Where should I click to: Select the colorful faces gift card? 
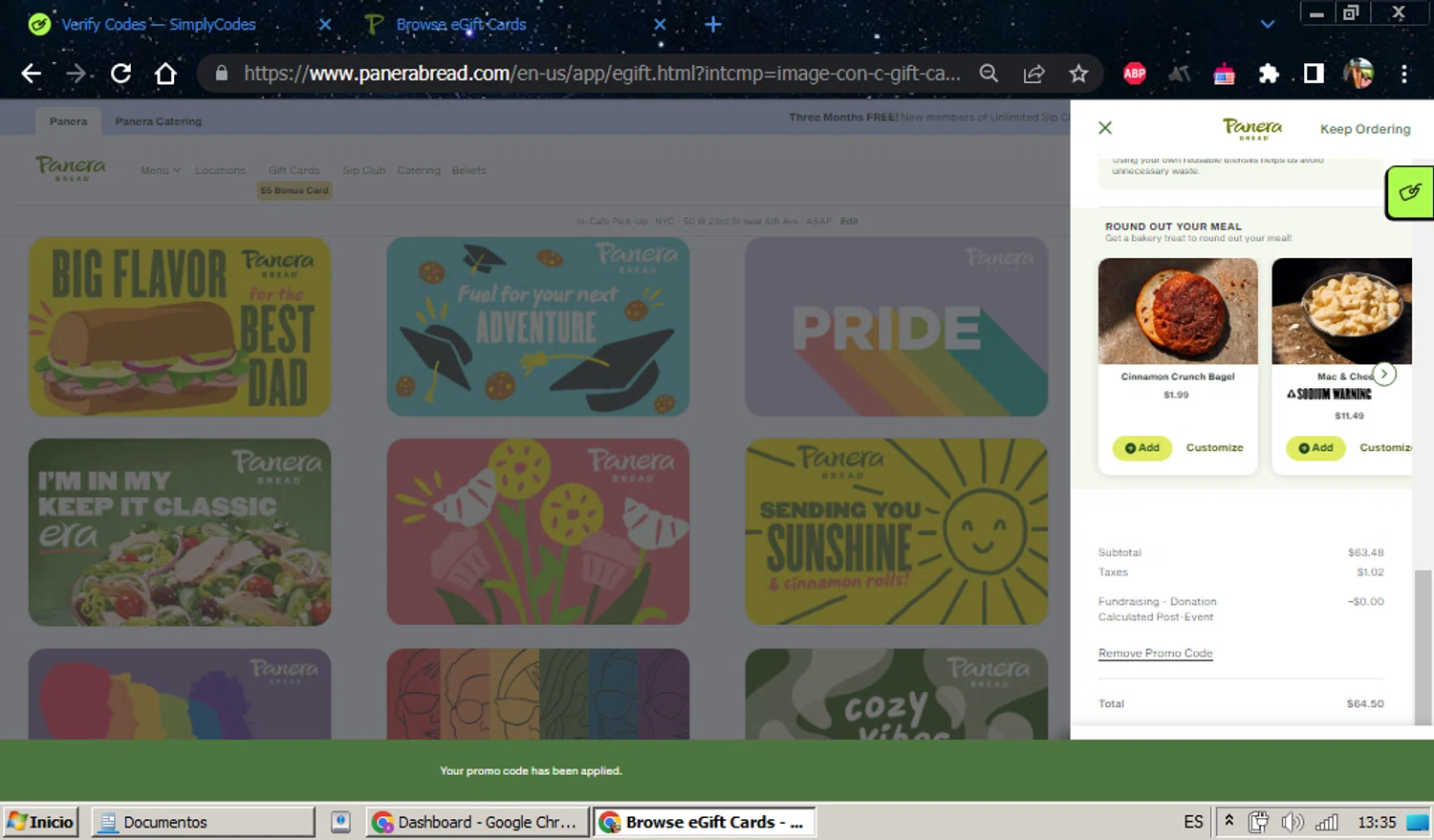tap(538, 695)
